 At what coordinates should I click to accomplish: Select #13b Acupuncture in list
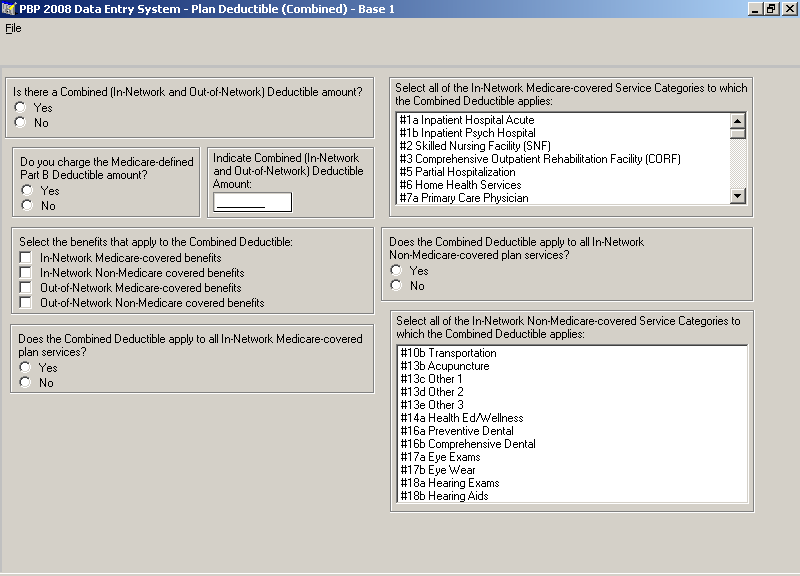[x=572, y=366]
